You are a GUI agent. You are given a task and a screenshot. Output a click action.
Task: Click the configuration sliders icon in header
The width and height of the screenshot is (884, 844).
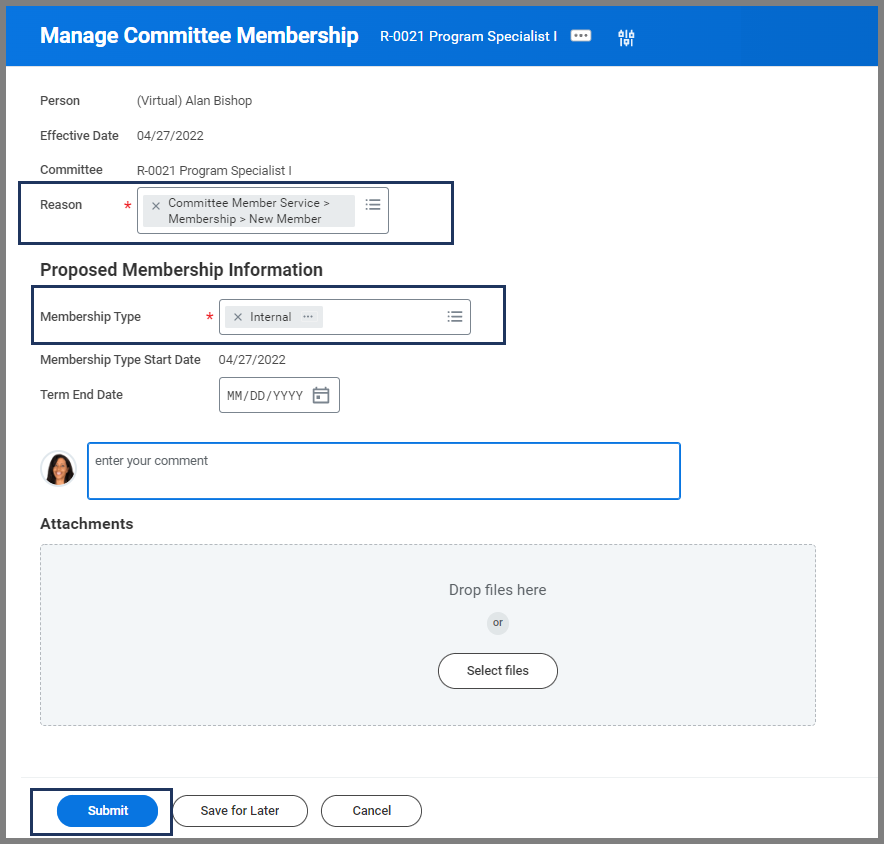click(626, 38)
